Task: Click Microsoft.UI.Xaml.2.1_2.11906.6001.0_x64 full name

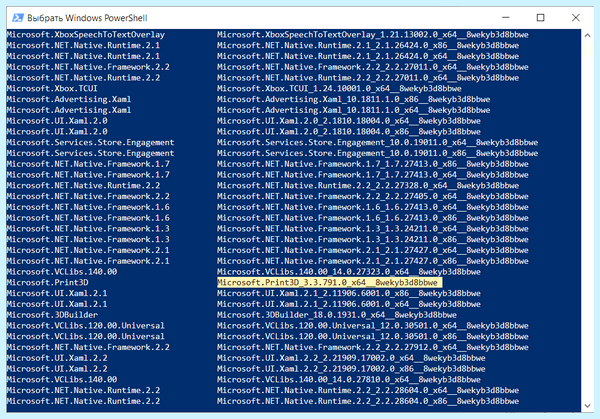Action: 349,304
